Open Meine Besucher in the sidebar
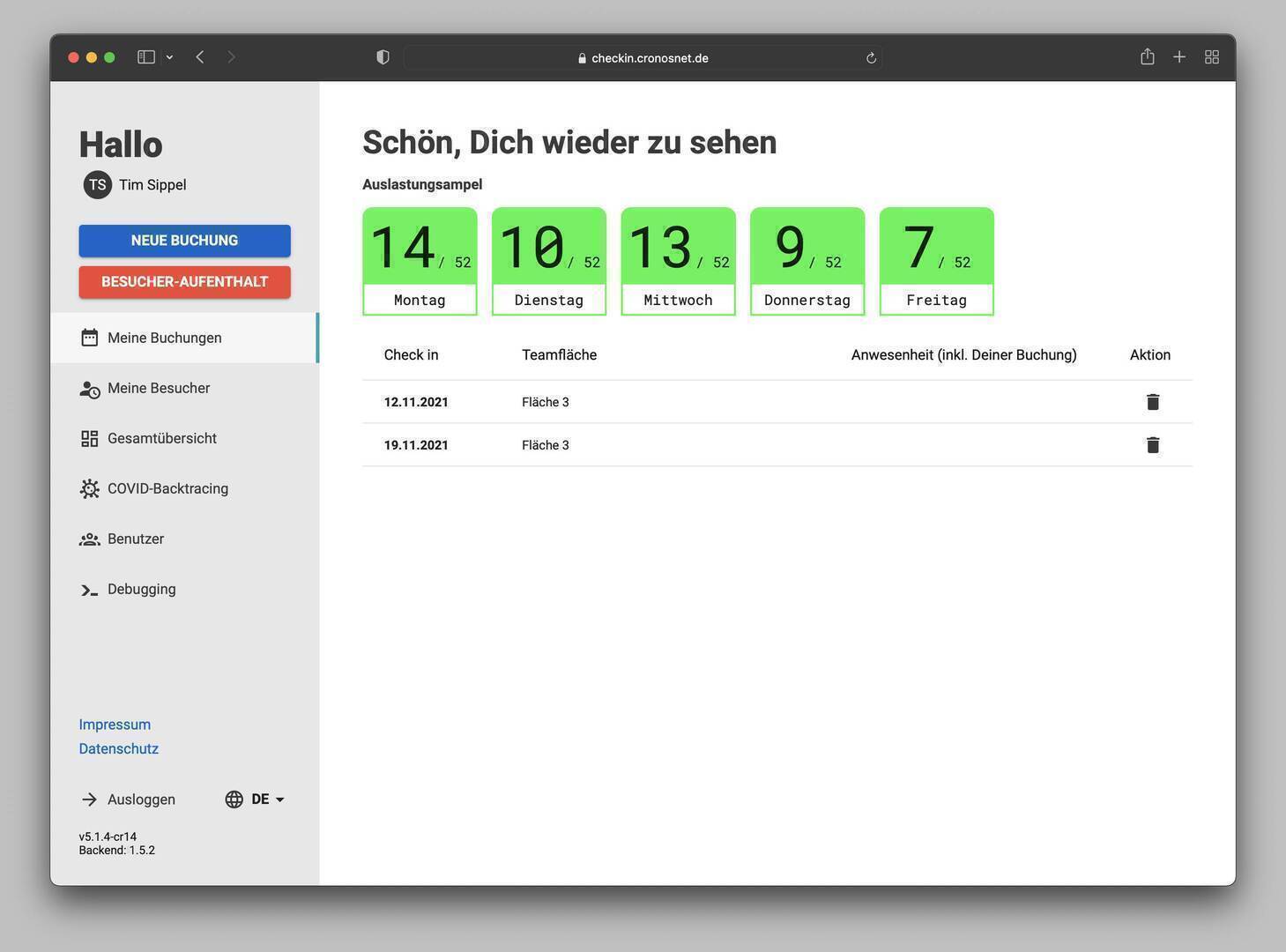Viewport: 1286px width, 952px height. pyautogui.click(x=159, y=389)
